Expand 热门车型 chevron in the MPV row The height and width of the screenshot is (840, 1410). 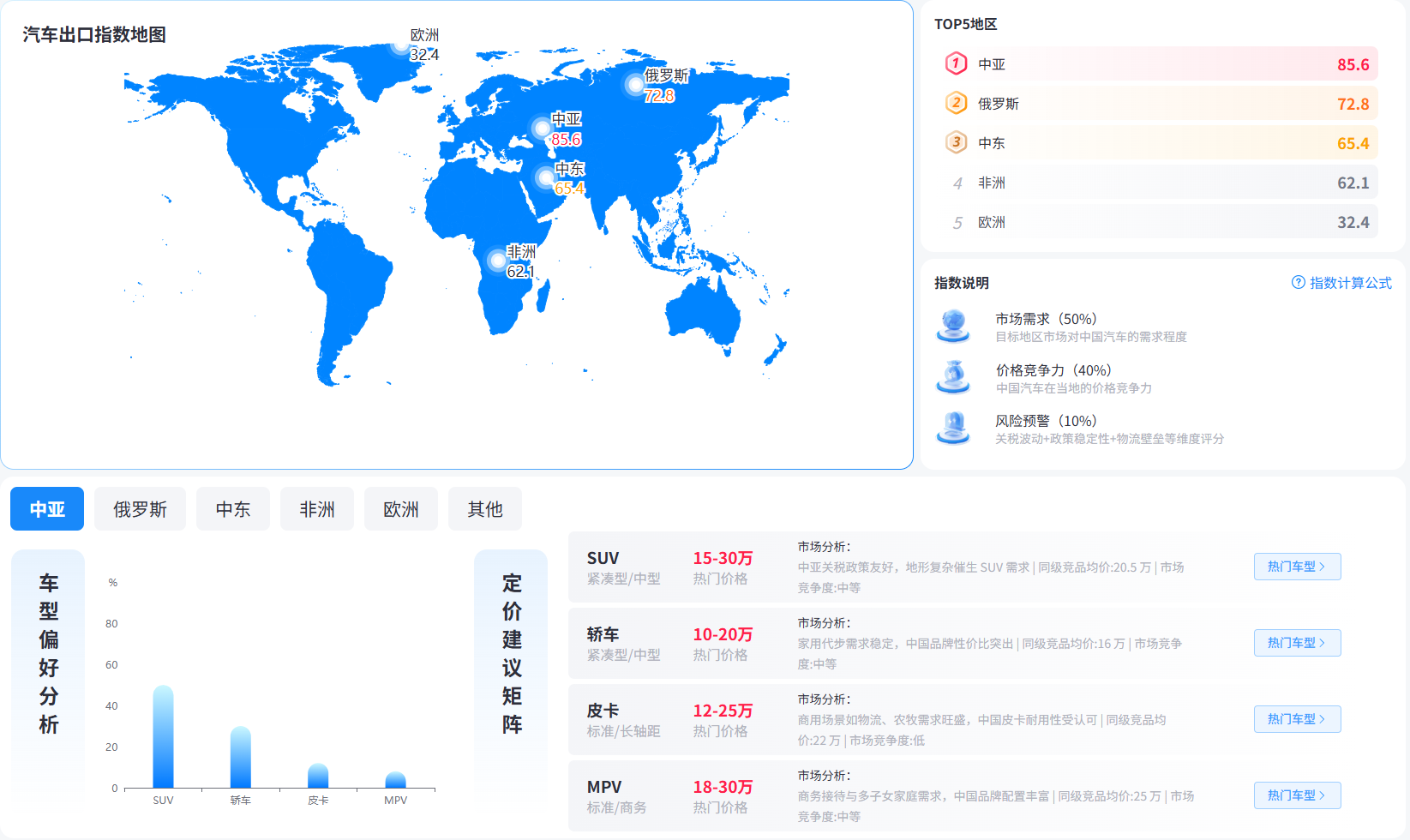point(1322,795)
